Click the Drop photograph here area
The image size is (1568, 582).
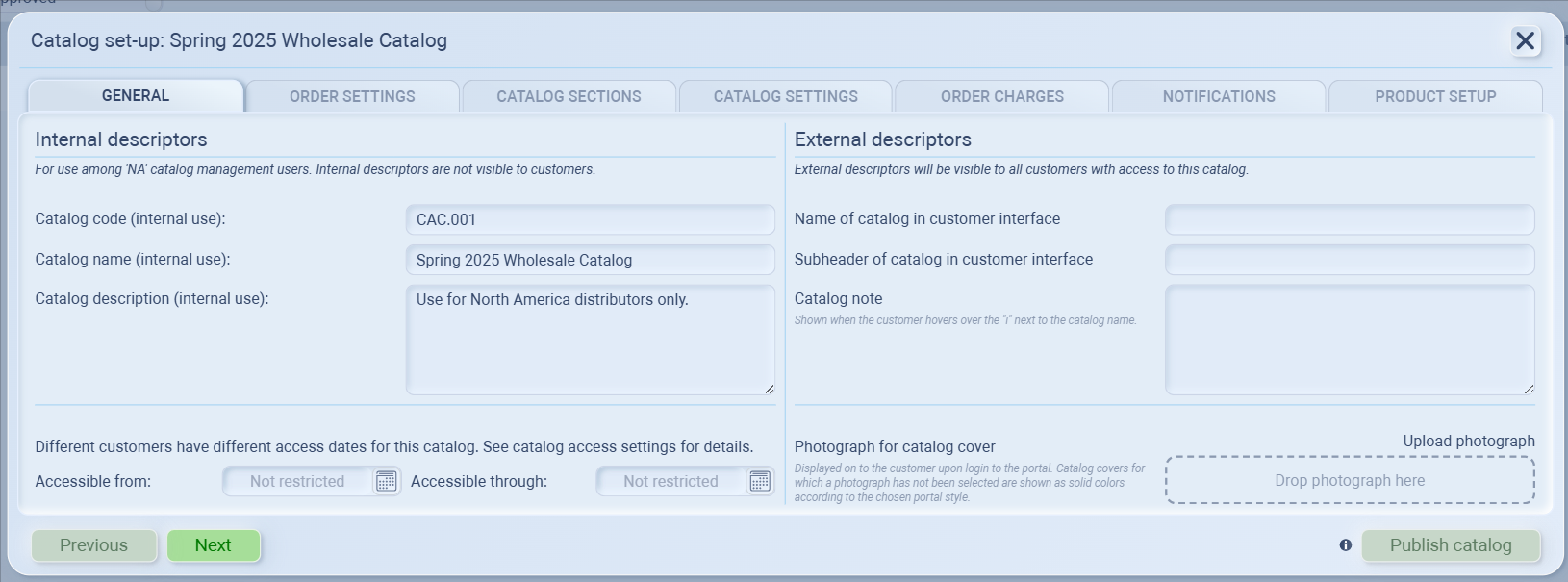pos(1349,480)
